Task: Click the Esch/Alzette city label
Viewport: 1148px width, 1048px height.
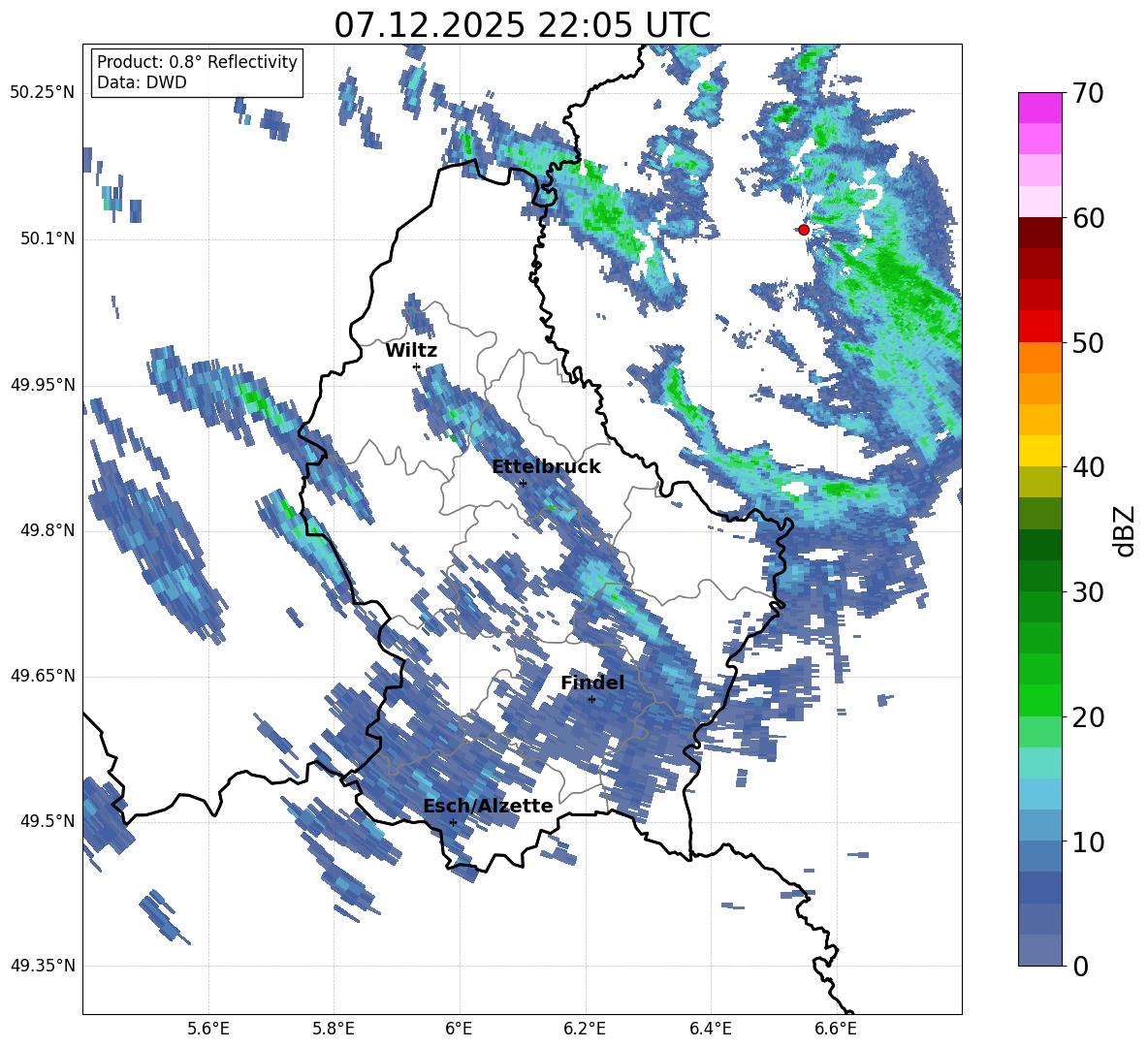Action: click(488, 806)
